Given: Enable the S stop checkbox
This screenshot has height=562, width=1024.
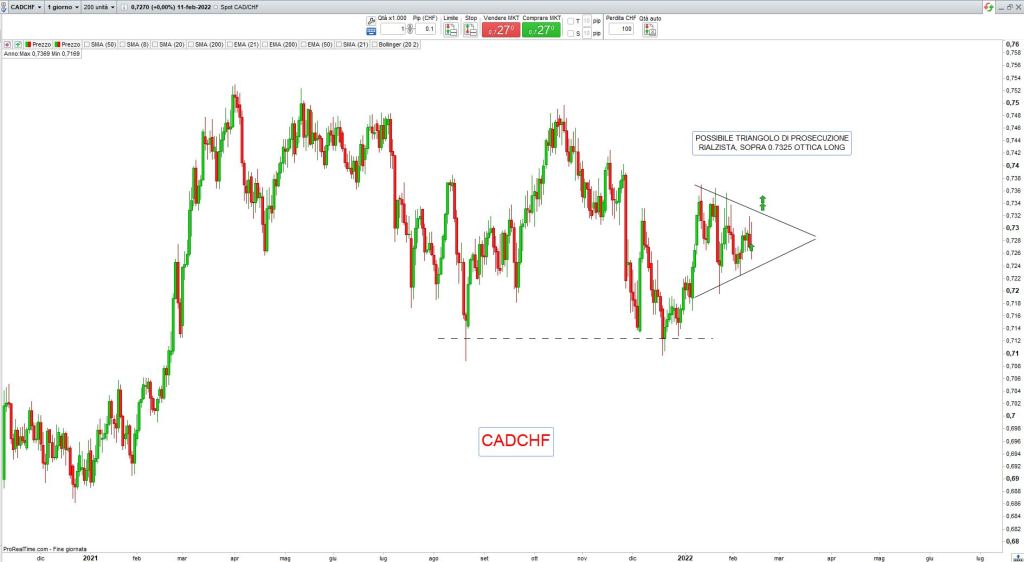Looking at the screenshot, I should (x=570, y=33).
